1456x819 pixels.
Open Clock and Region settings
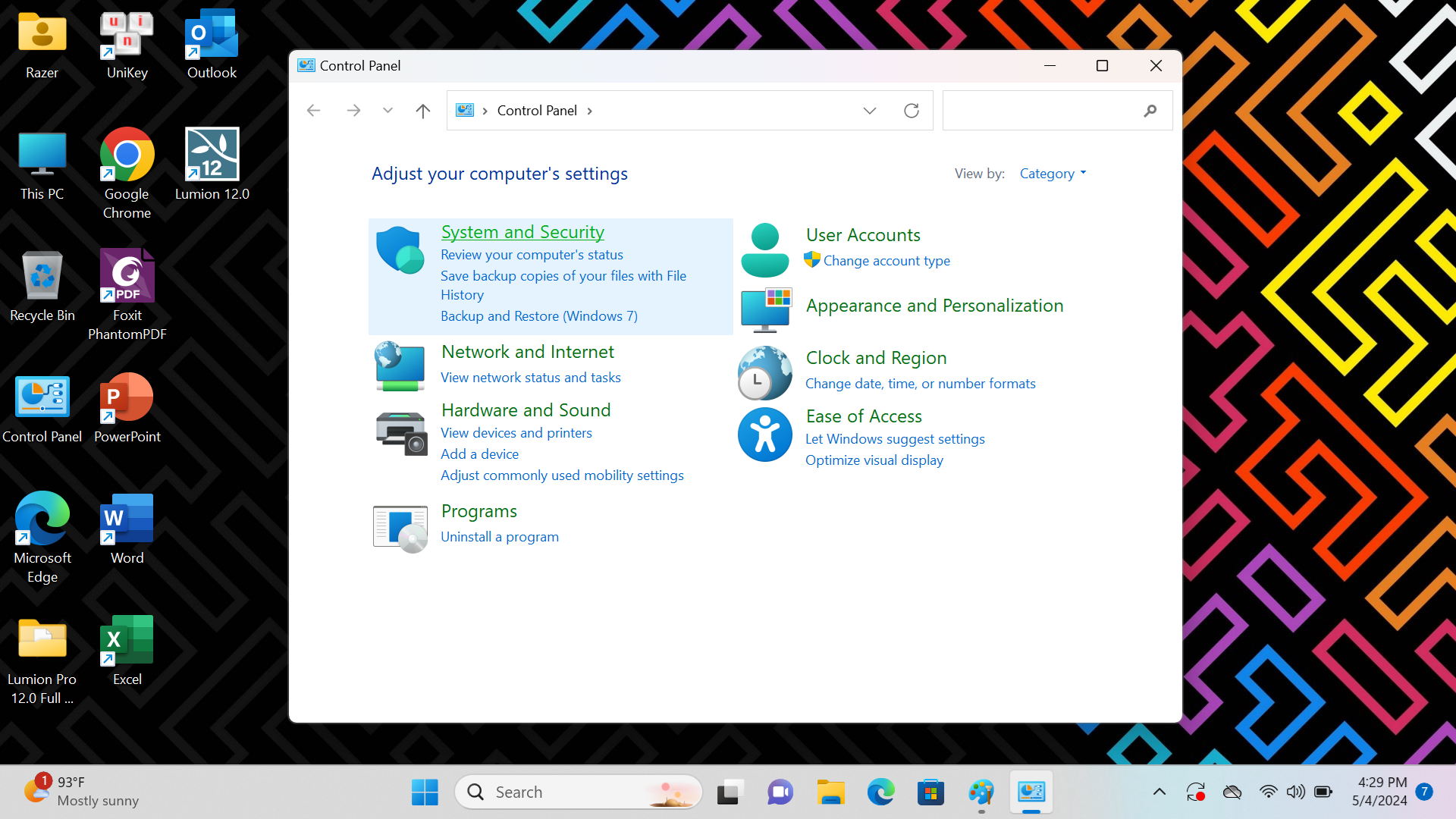click(876, 357)
